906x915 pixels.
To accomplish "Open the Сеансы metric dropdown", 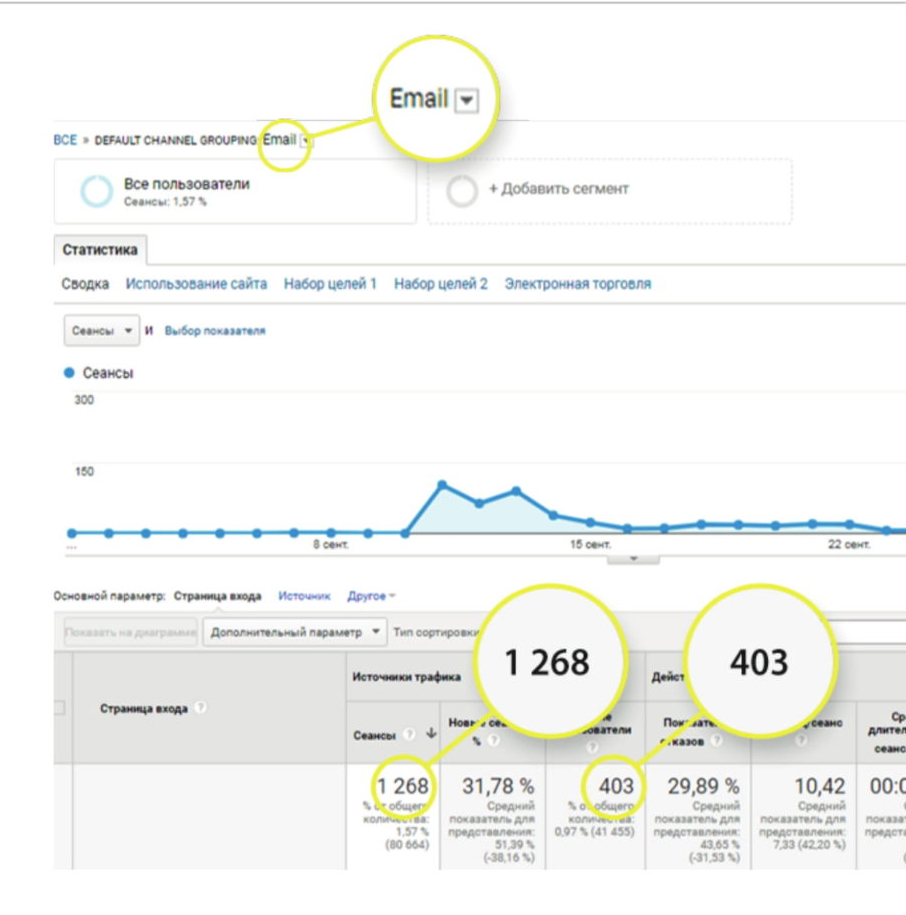I will point(102,331).
